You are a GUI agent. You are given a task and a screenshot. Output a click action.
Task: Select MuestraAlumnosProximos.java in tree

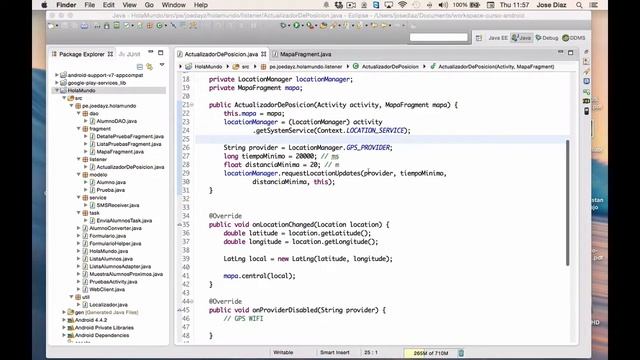[126, 274]
